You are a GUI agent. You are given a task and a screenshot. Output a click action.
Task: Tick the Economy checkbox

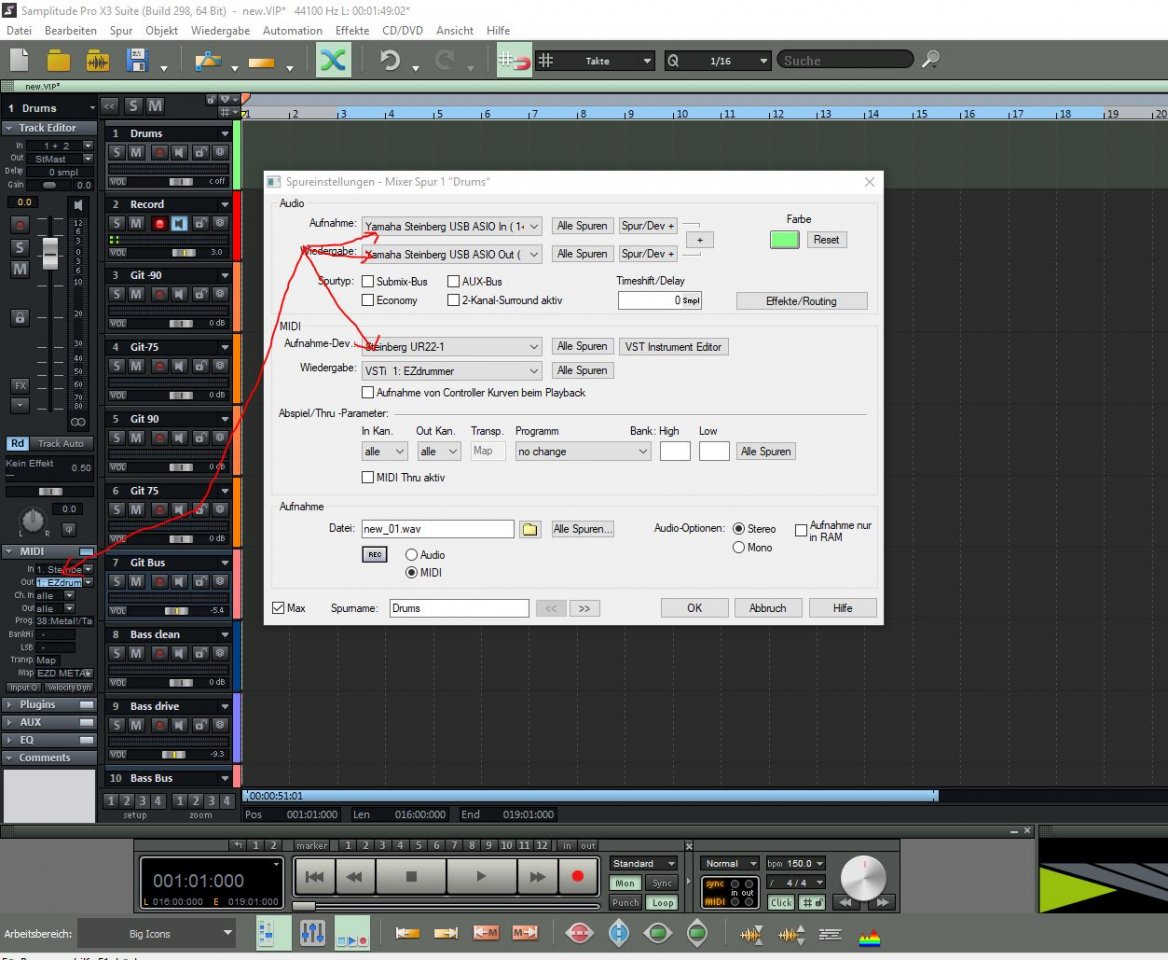pos(367,300)
